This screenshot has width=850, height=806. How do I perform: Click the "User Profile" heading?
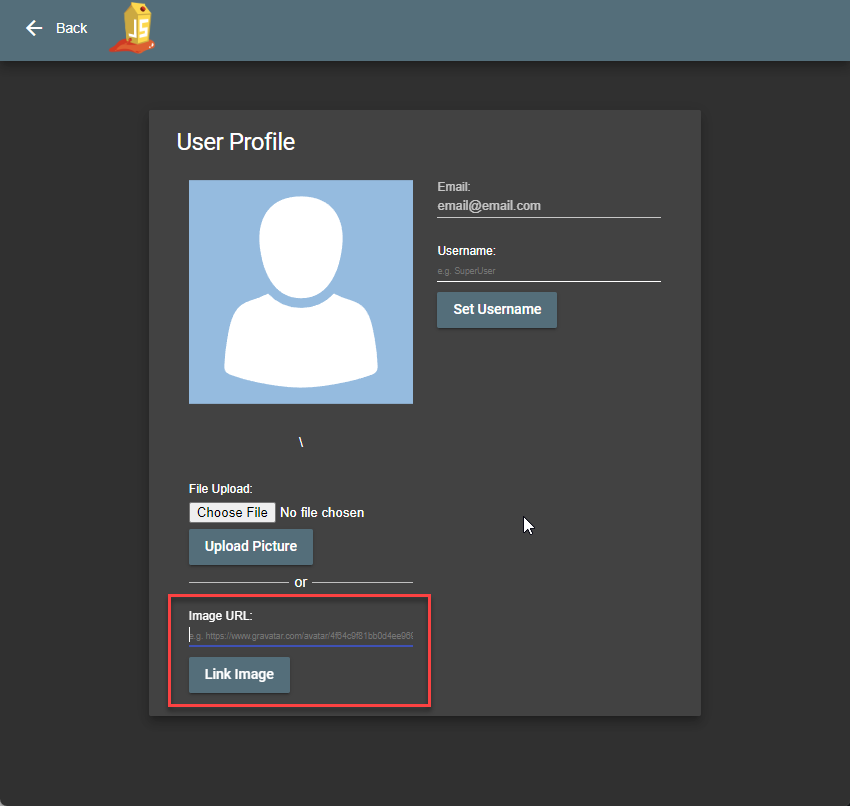(236, 142)
